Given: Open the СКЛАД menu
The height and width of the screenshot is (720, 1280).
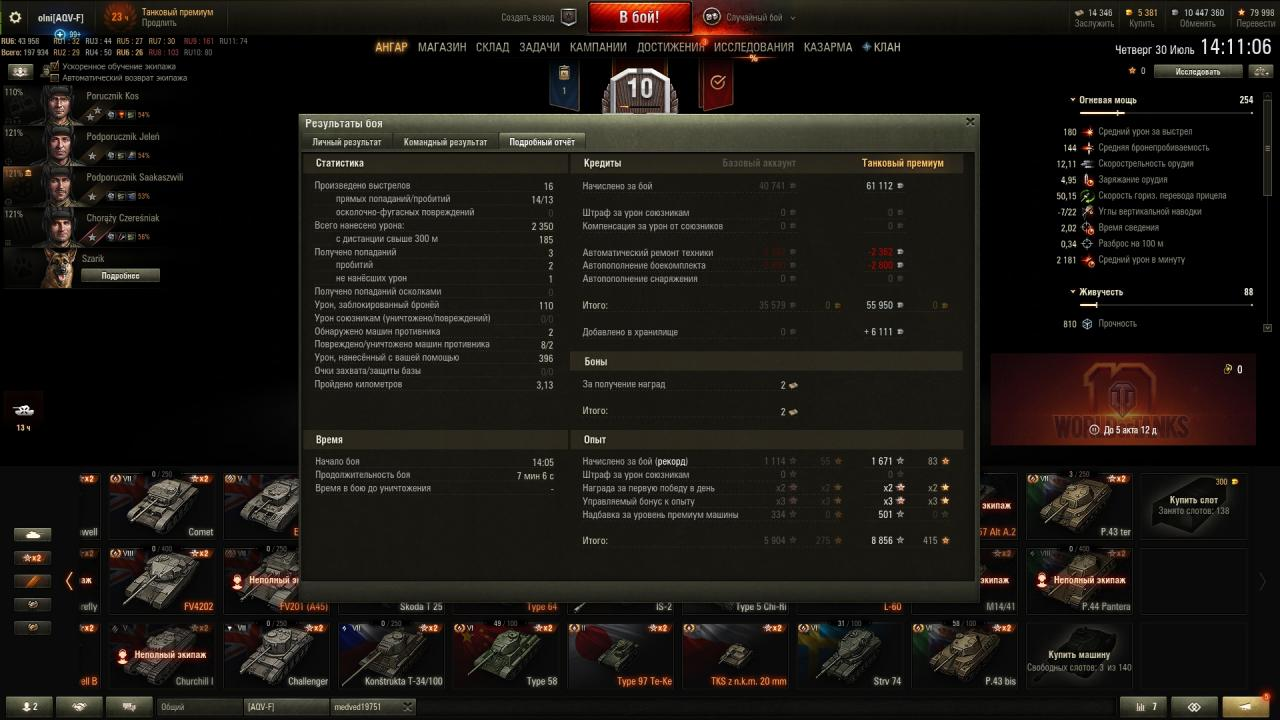Looking at the screenshot, I should [x=492, y=47].
